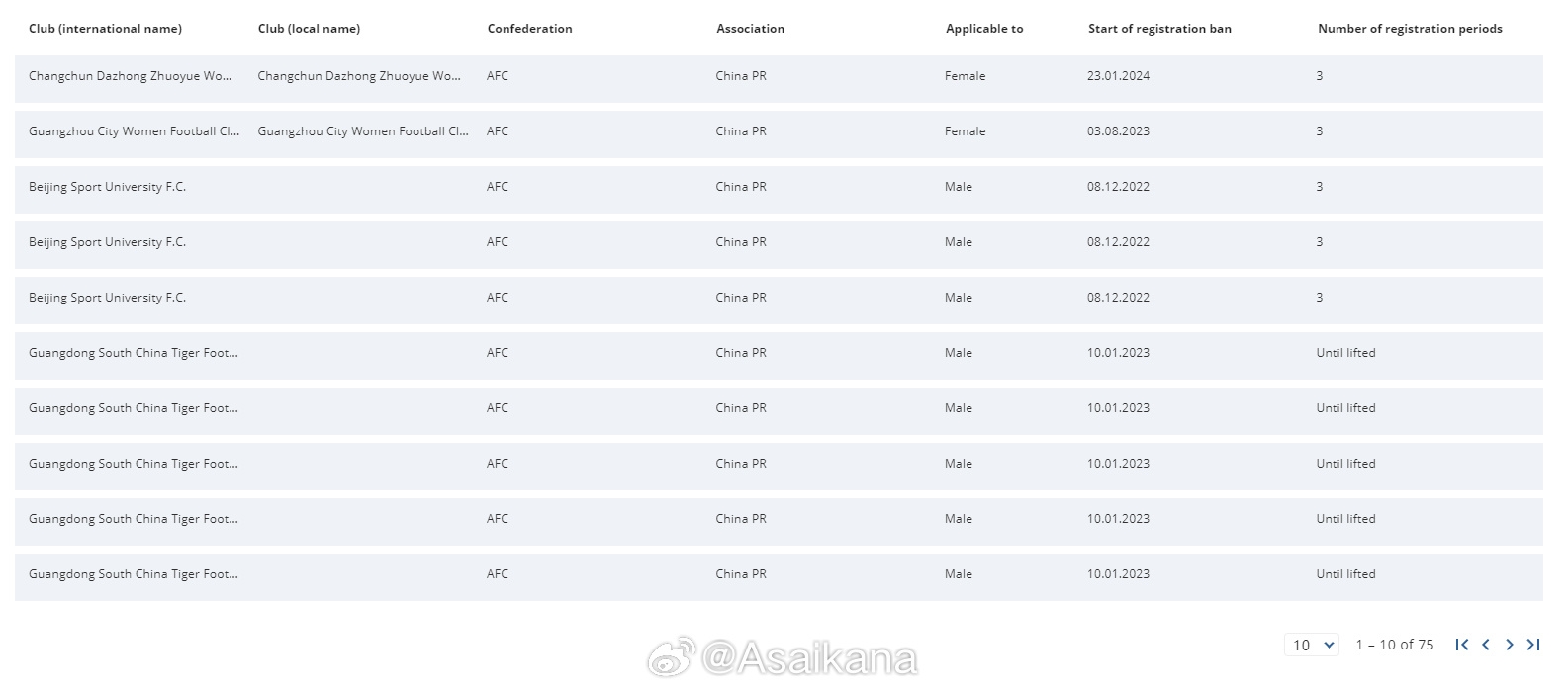Go to the next page arrow
Image resolution: width=1568 pixels, height=692 pixels.
(1509, 645)
